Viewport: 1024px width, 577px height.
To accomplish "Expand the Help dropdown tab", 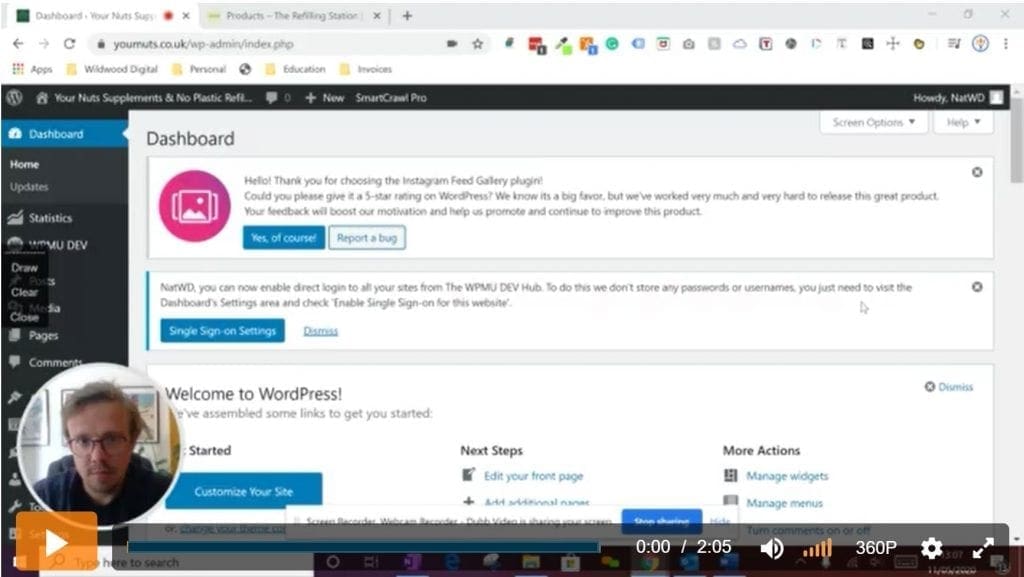I will point(963,122).
